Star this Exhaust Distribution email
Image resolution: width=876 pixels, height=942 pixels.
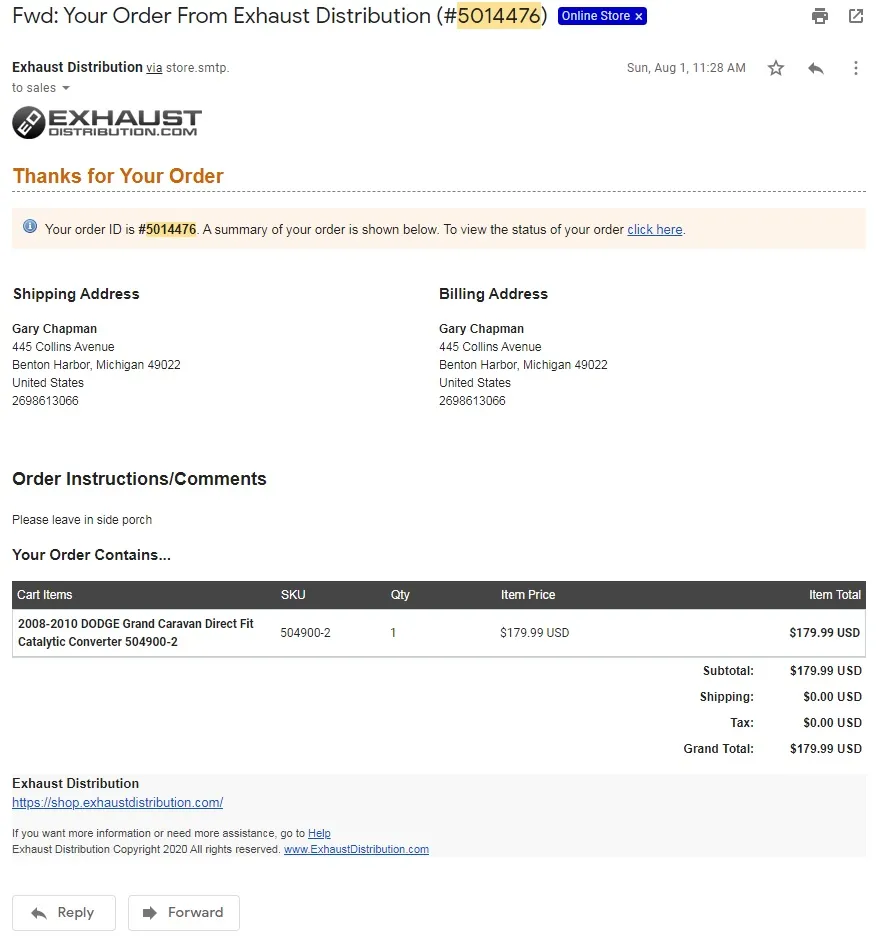click(x=776, y=68)
